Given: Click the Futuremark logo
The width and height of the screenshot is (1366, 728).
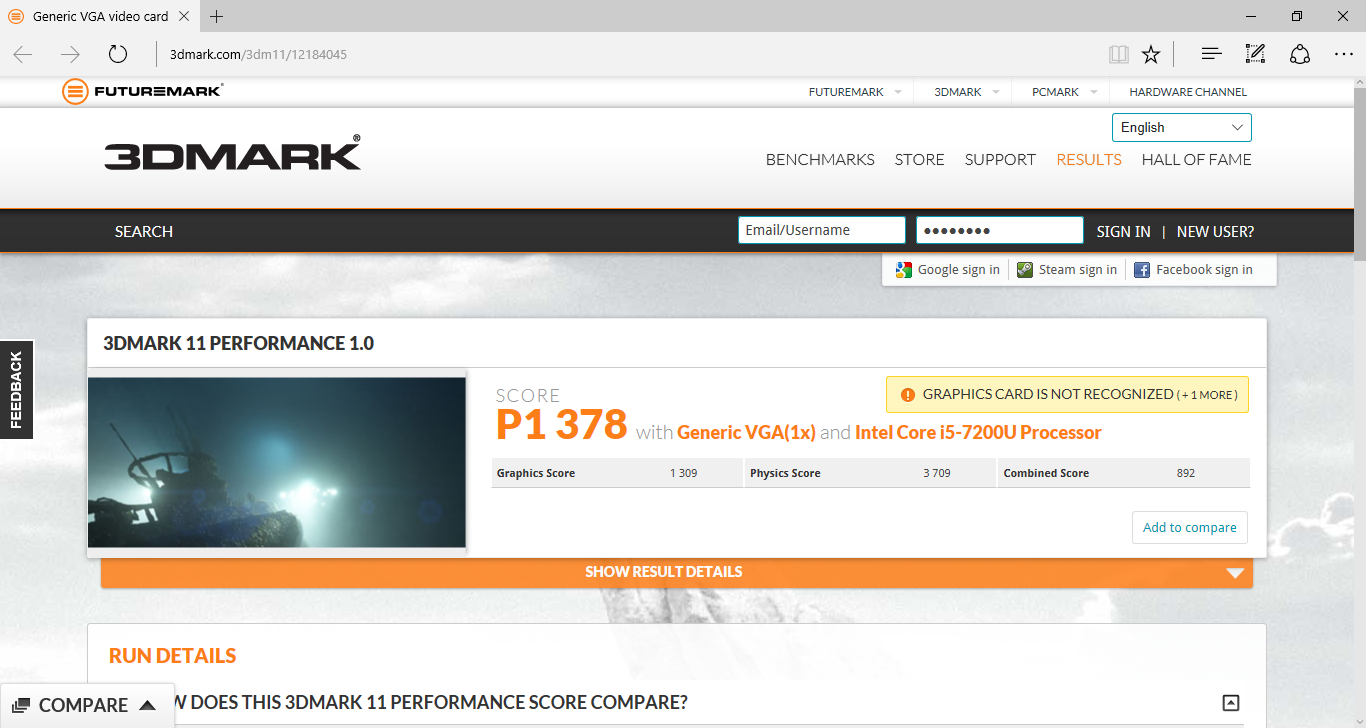Looking at the screenshot, I should coord(142,91).
